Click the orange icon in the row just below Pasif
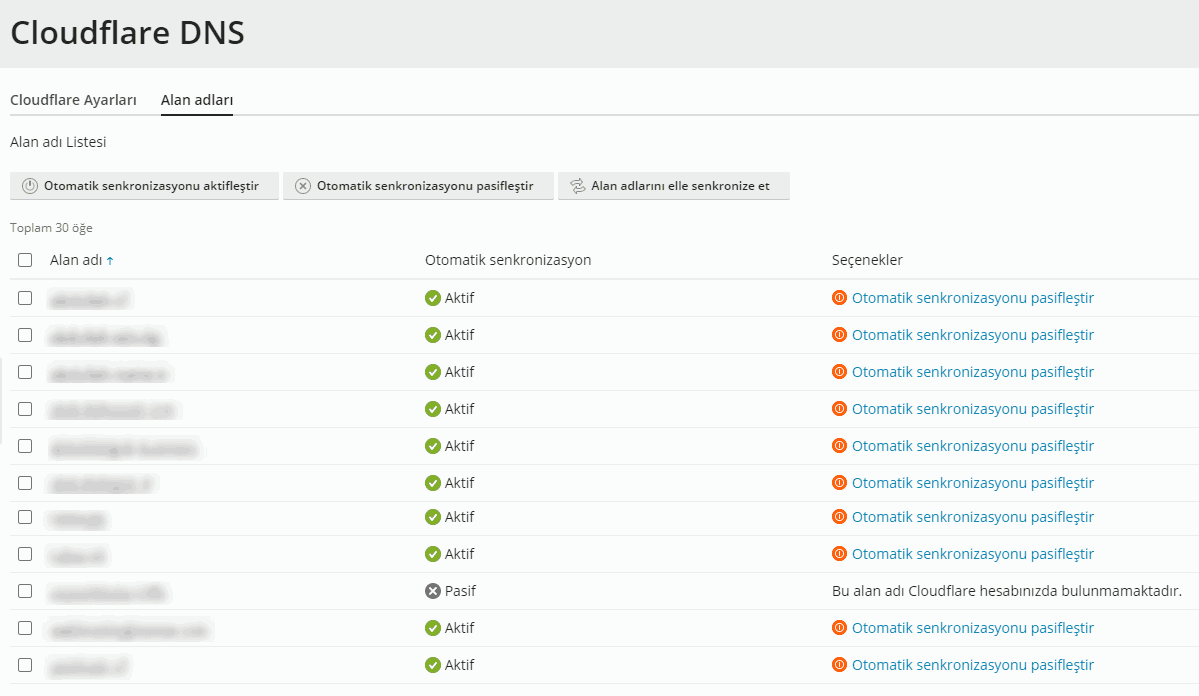The height and width of the screenshot is (696, 1199). point(839,628)
